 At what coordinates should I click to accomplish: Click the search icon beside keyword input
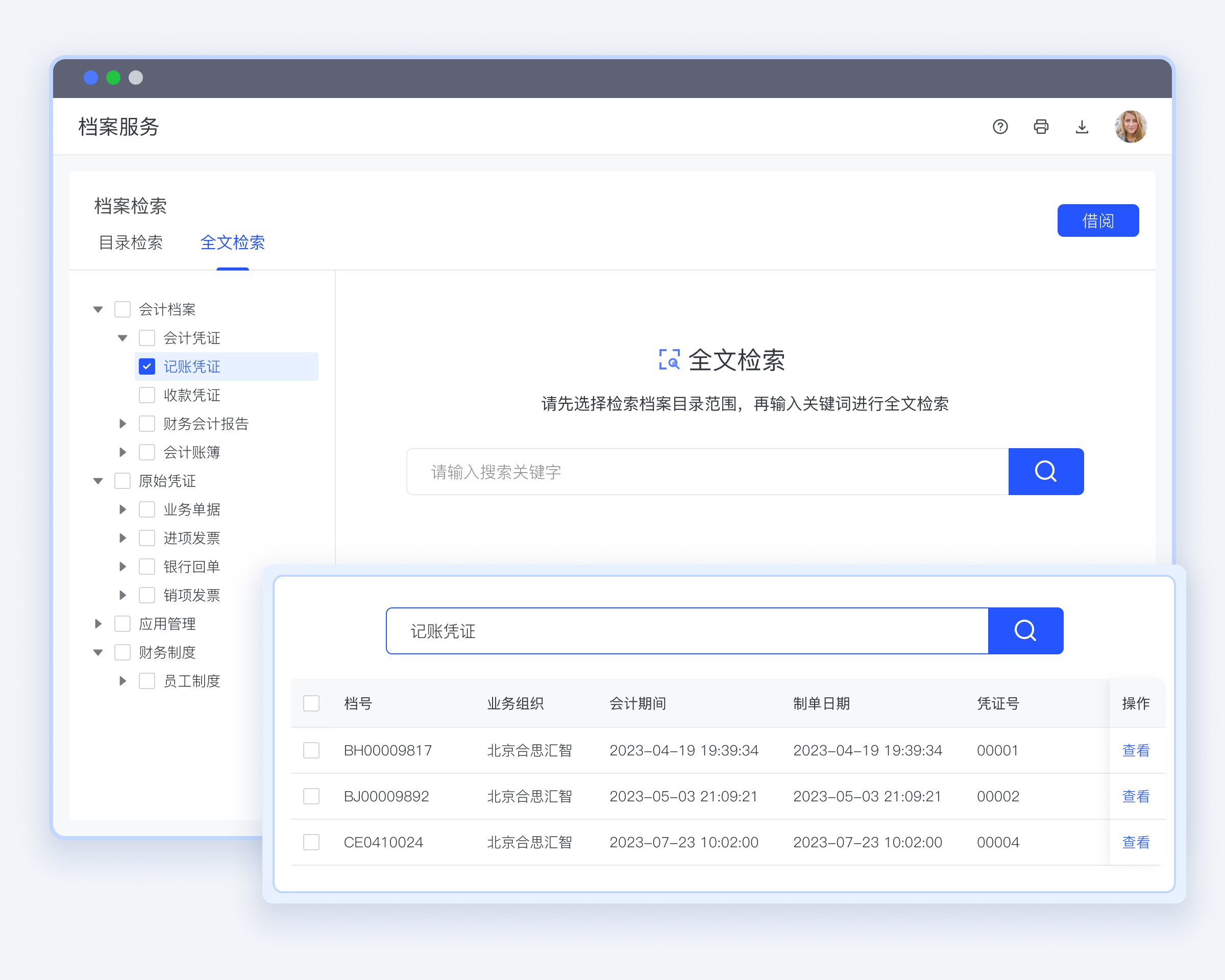point(1045,472)
